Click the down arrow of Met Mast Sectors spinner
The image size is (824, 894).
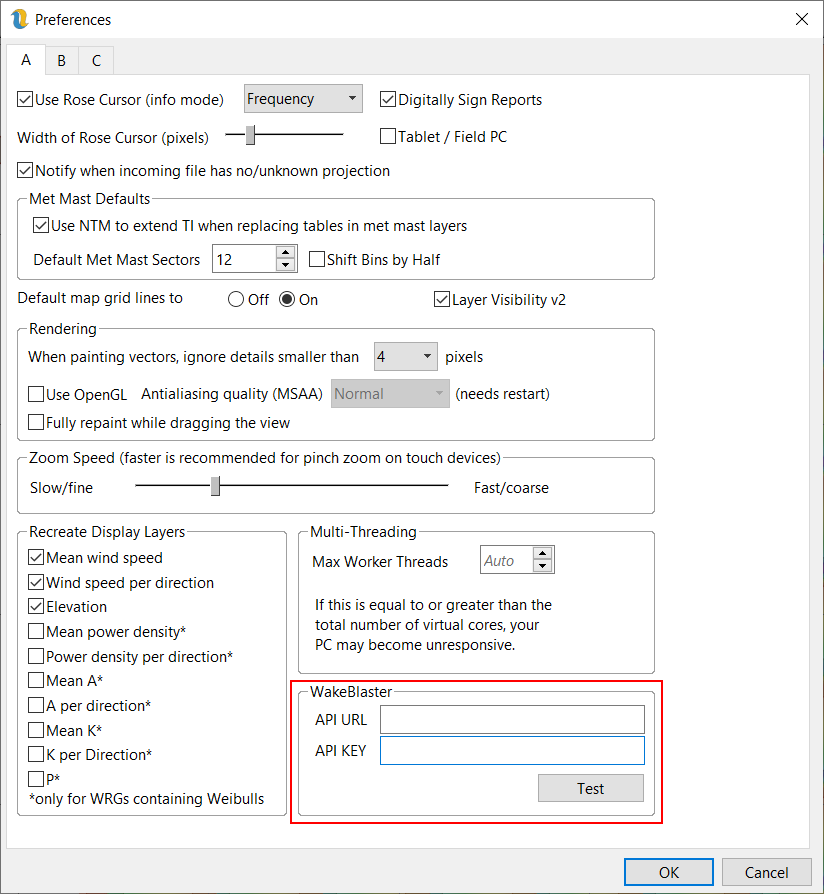pyautogui.click(x=286, y=266)
